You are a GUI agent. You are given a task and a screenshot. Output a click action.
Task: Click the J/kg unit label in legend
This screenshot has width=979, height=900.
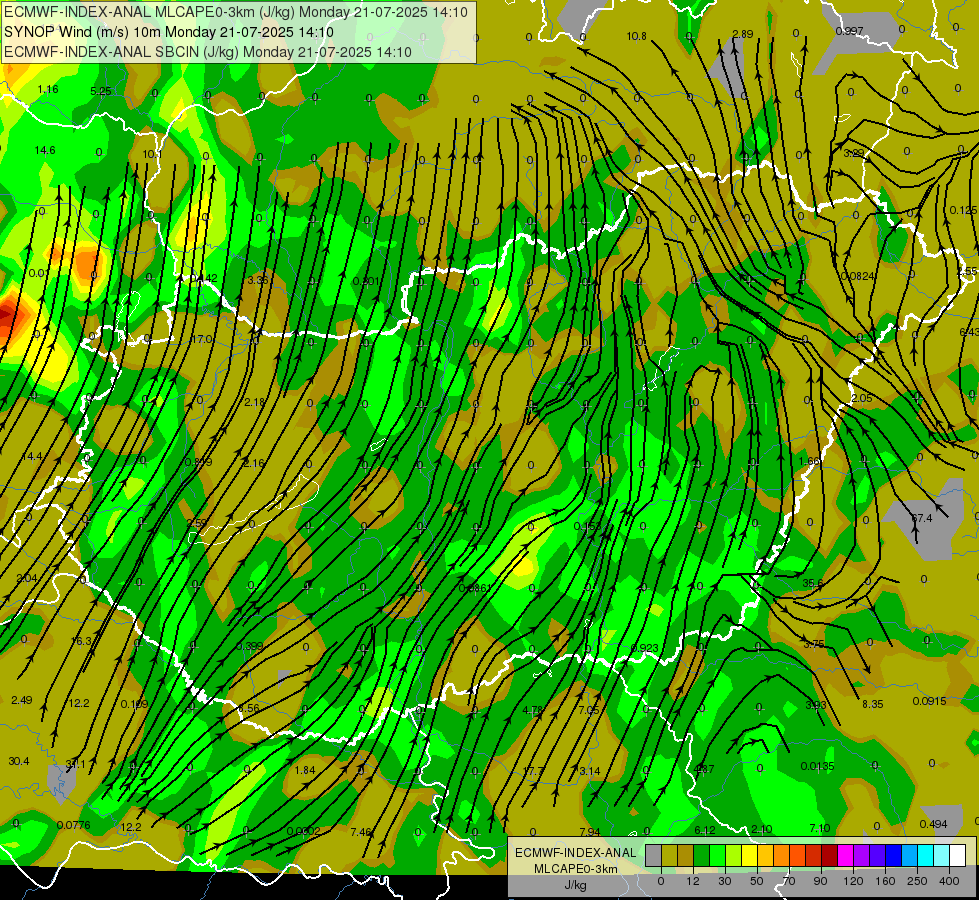coord(575,885)
